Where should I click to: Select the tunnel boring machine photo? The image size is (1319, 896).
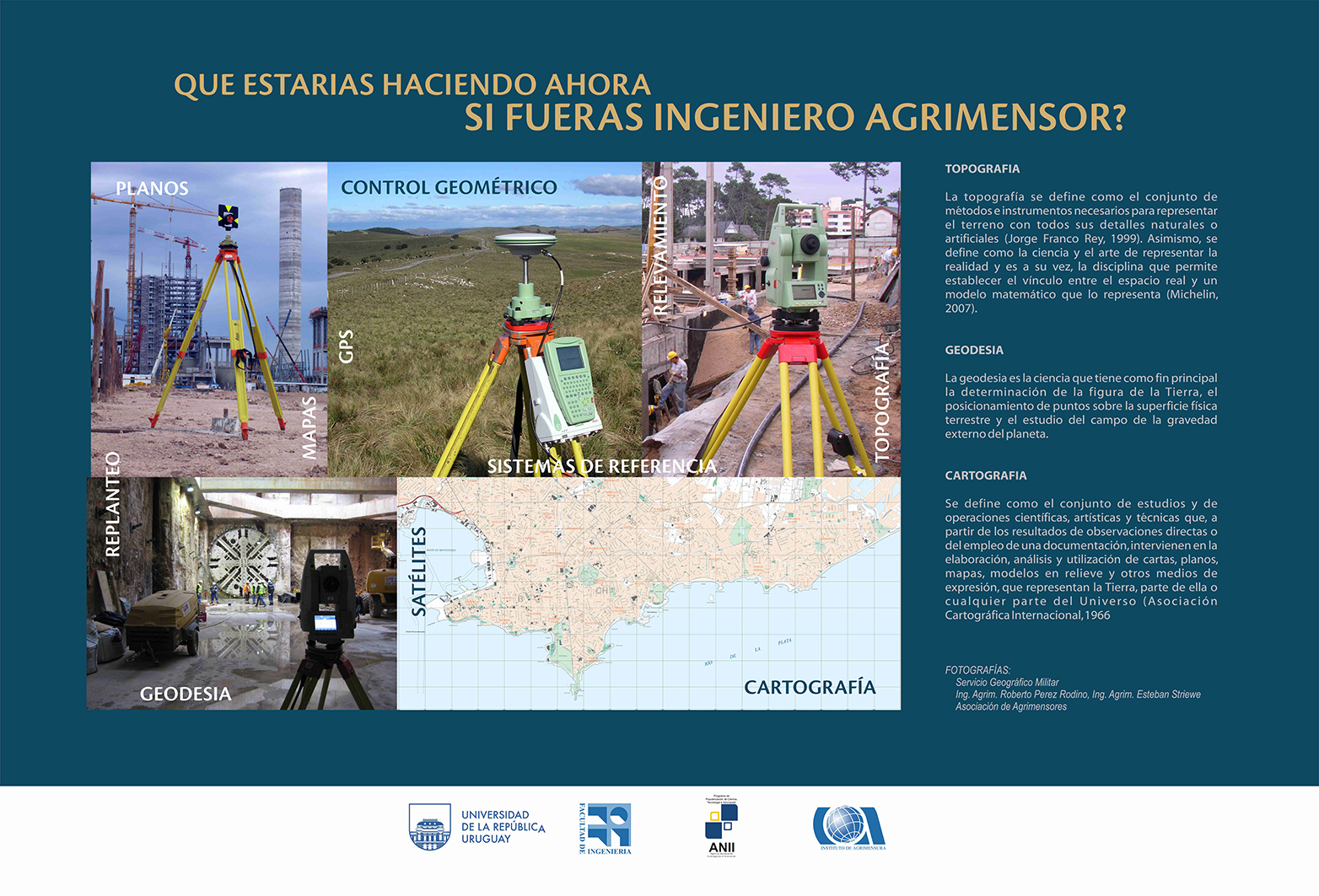click(x=242, y=593)
